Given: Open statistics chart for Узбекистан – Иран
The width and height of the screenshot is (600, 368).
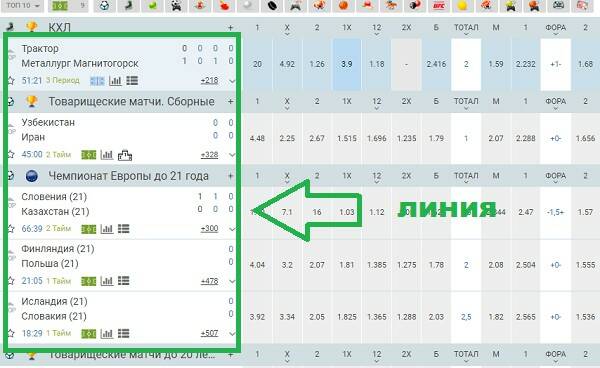Looking at the screenshot, I should click(x=107, y=155).
